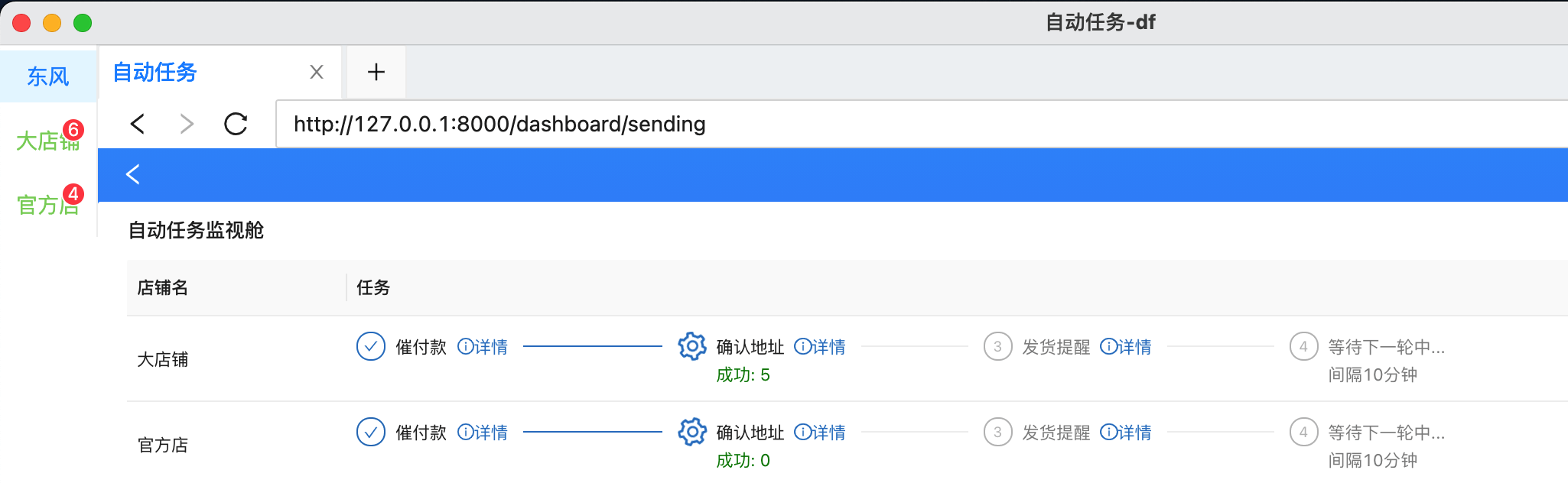Click step 3 circle in 大店铺 row
This screenshot has height=483, width=1568.
click(x=997, y=346)
